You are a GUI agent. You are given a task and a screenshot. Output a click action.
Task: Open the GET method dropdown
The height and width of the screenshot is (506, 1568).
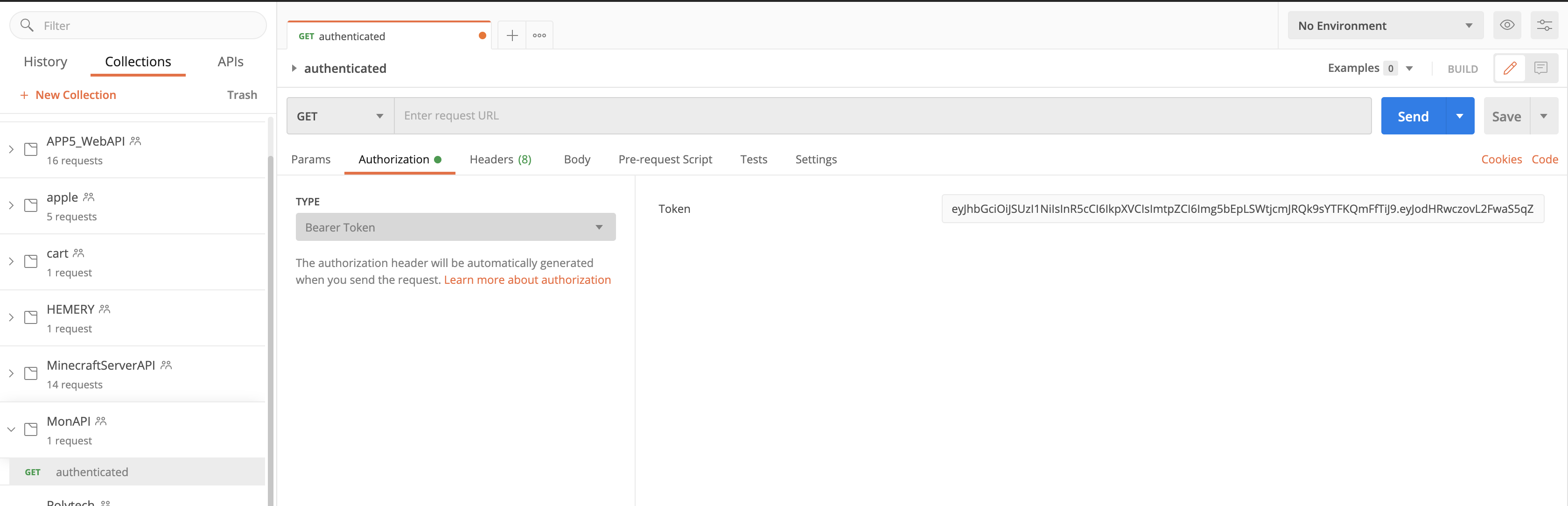click(340, 116)
